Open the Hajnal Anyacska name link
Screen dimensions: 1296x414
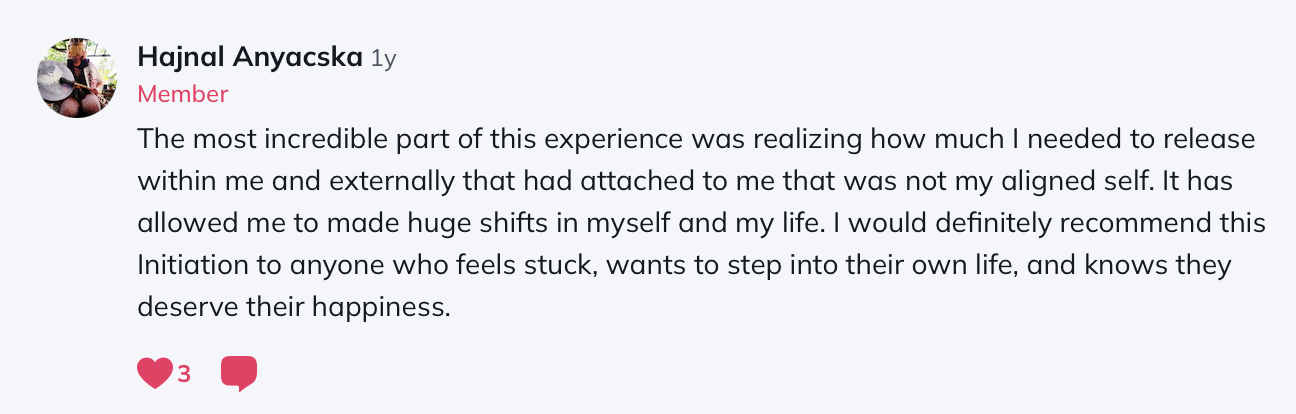pyautogui.click(x=249, y=58)
